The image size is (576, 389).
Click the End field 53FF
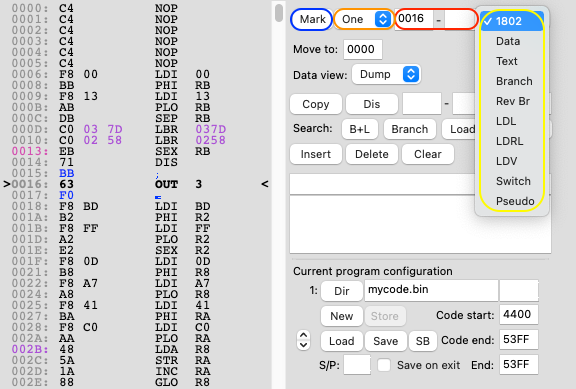519,364
